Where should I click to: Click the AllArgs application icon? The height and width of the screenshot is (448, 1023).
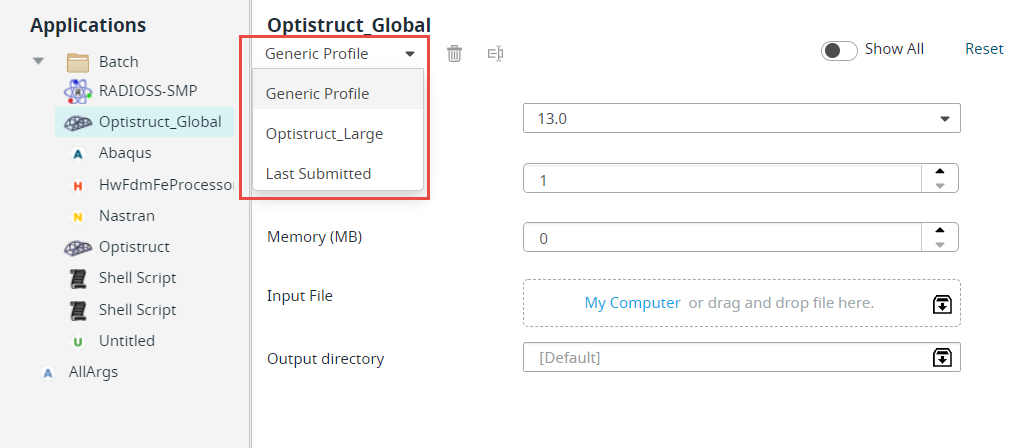click(x=47, y=373)
